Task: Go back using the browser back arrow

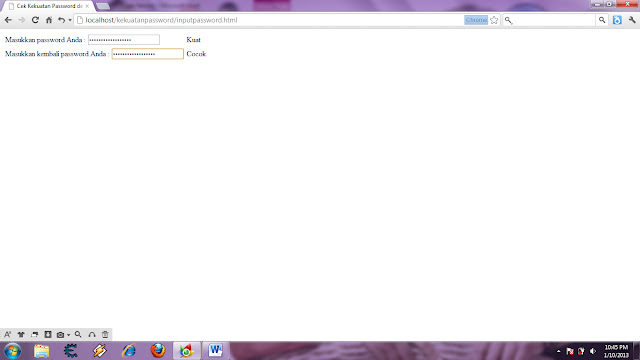Action: click(8, 20)
